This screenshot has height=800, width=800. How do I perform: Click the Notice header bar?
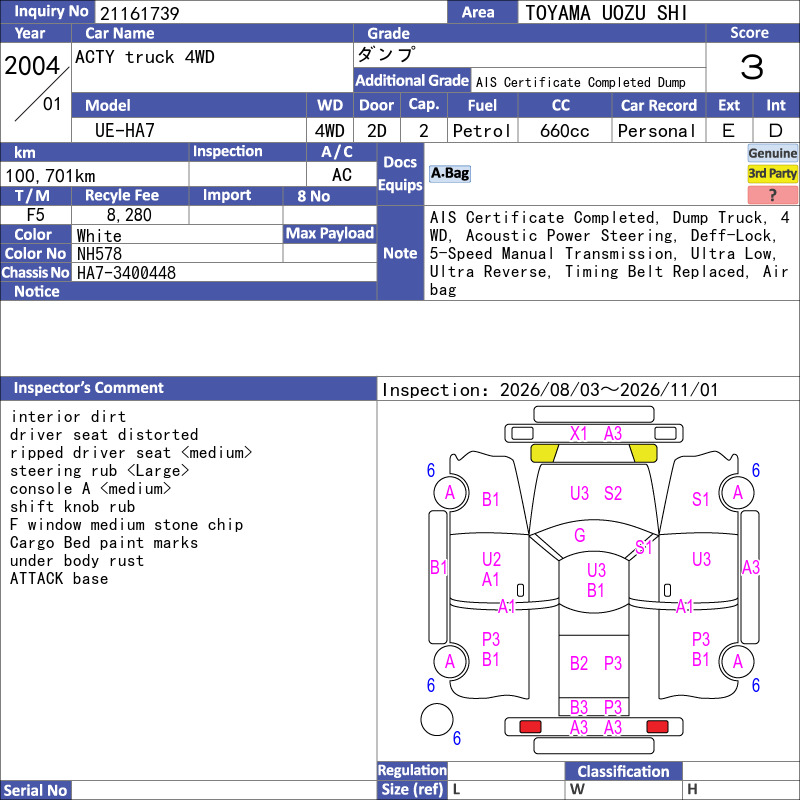(x=188, y=291)
